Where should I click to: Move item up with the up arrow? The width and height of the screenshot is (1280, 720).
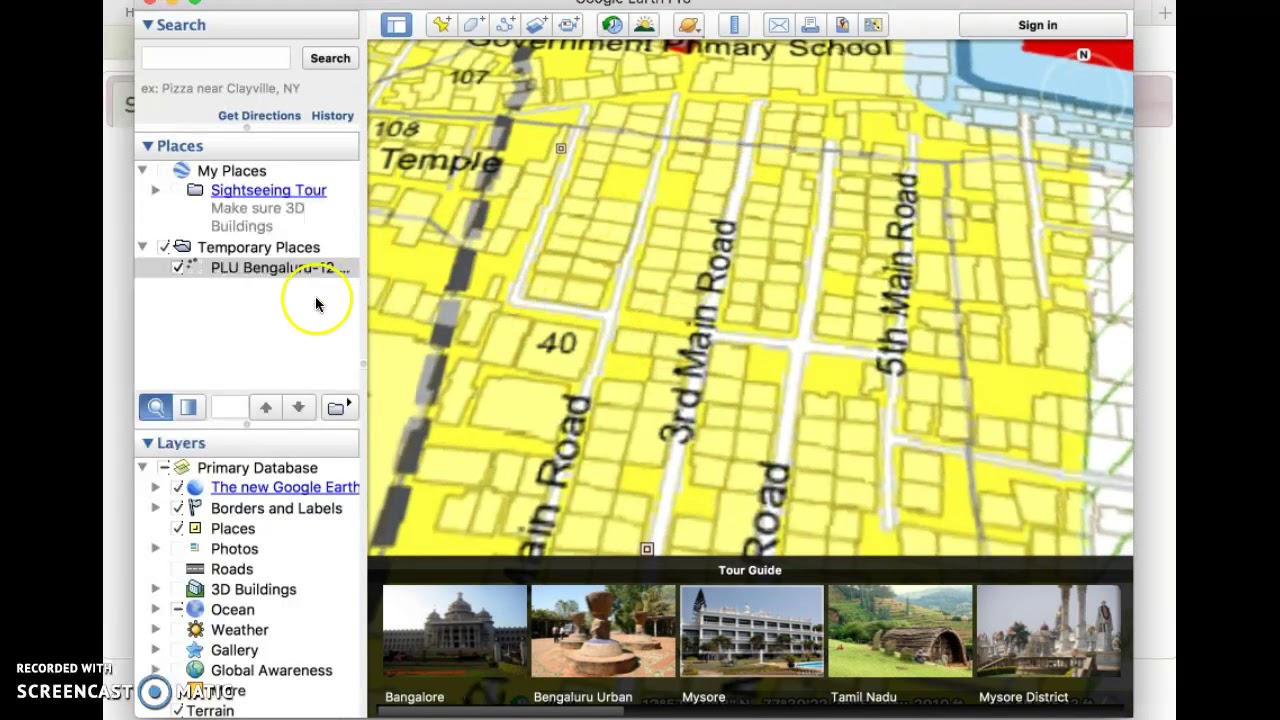point(266,407)
